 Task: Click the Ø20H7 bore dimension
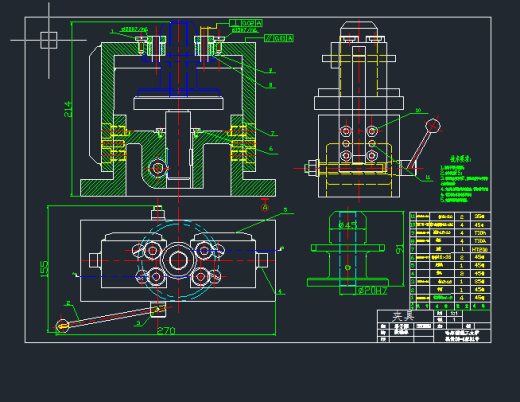tap(372, 291)
